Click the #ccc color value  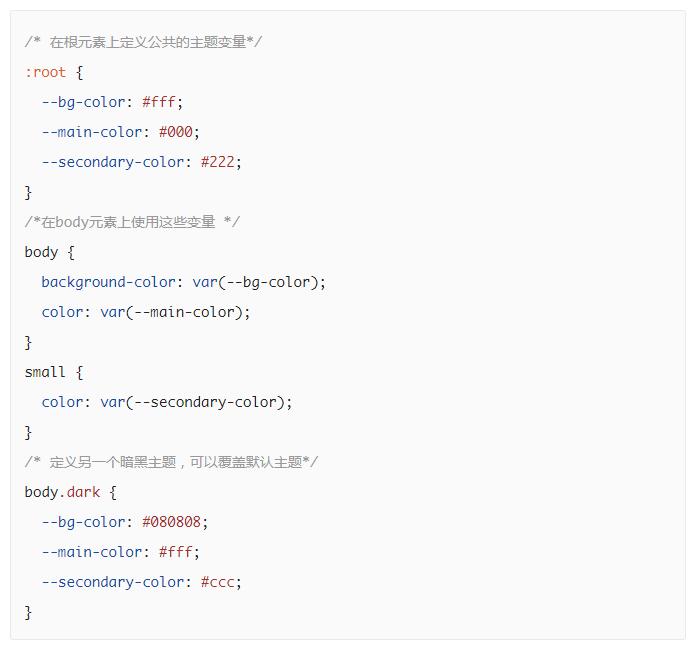[217, 582]
